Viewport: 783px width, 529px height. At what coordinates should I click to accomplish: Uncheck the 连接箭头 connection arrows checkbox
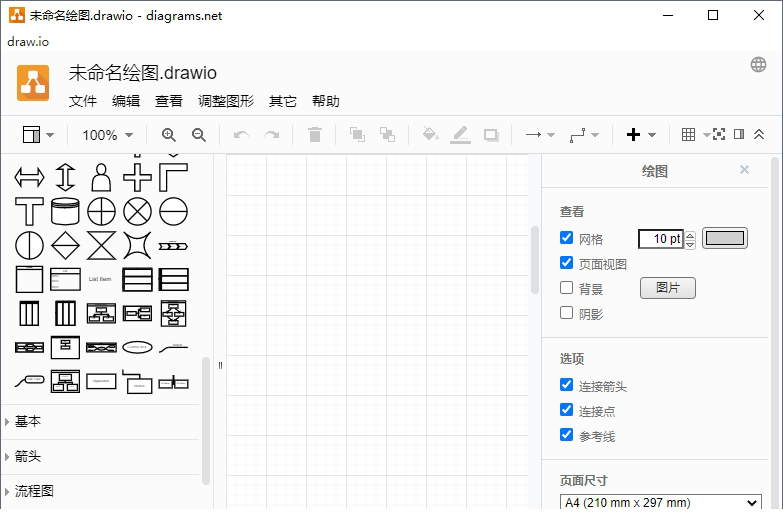566,385
